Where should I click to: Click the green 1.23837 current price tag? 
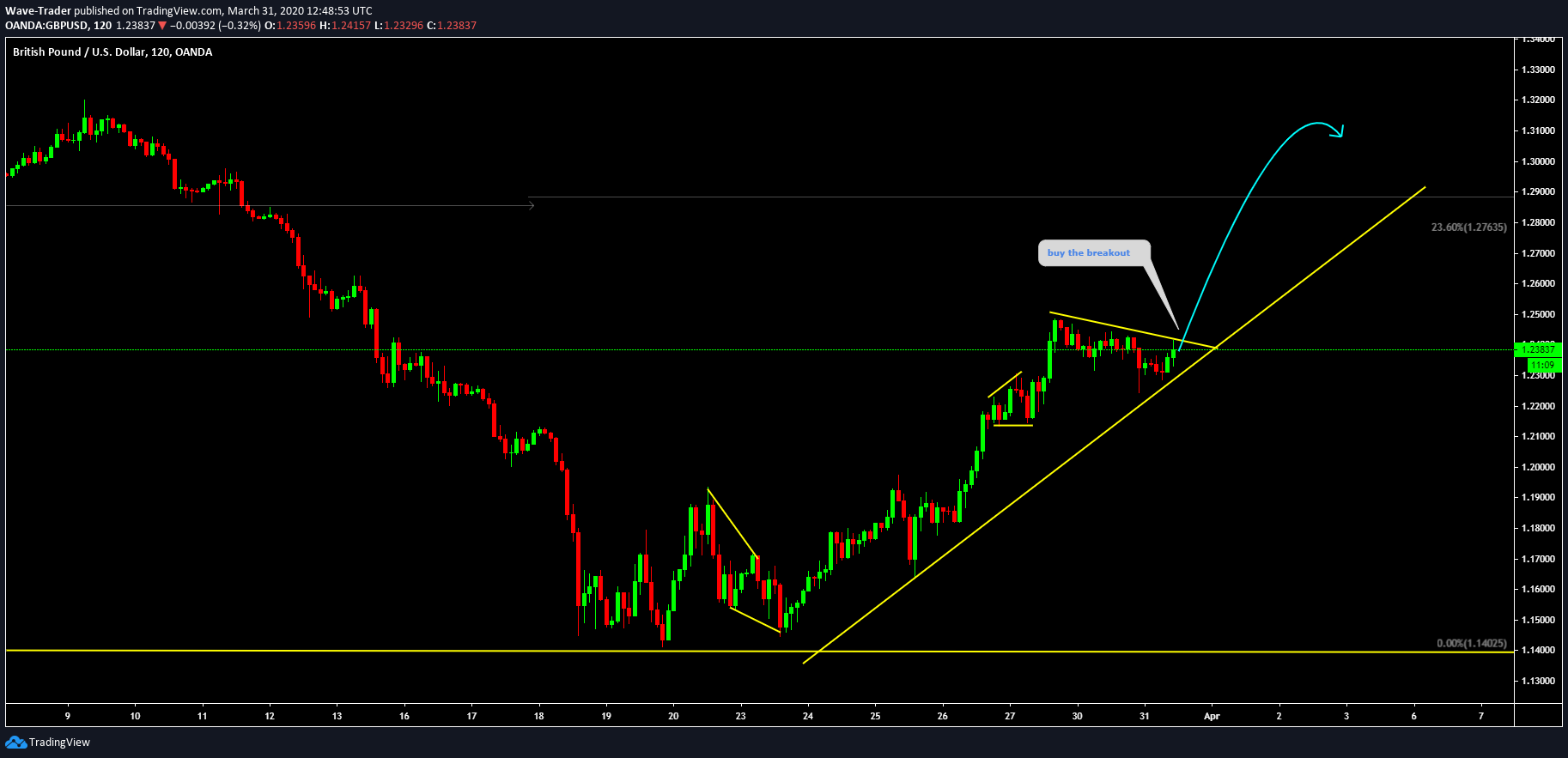pos(1539,349)
